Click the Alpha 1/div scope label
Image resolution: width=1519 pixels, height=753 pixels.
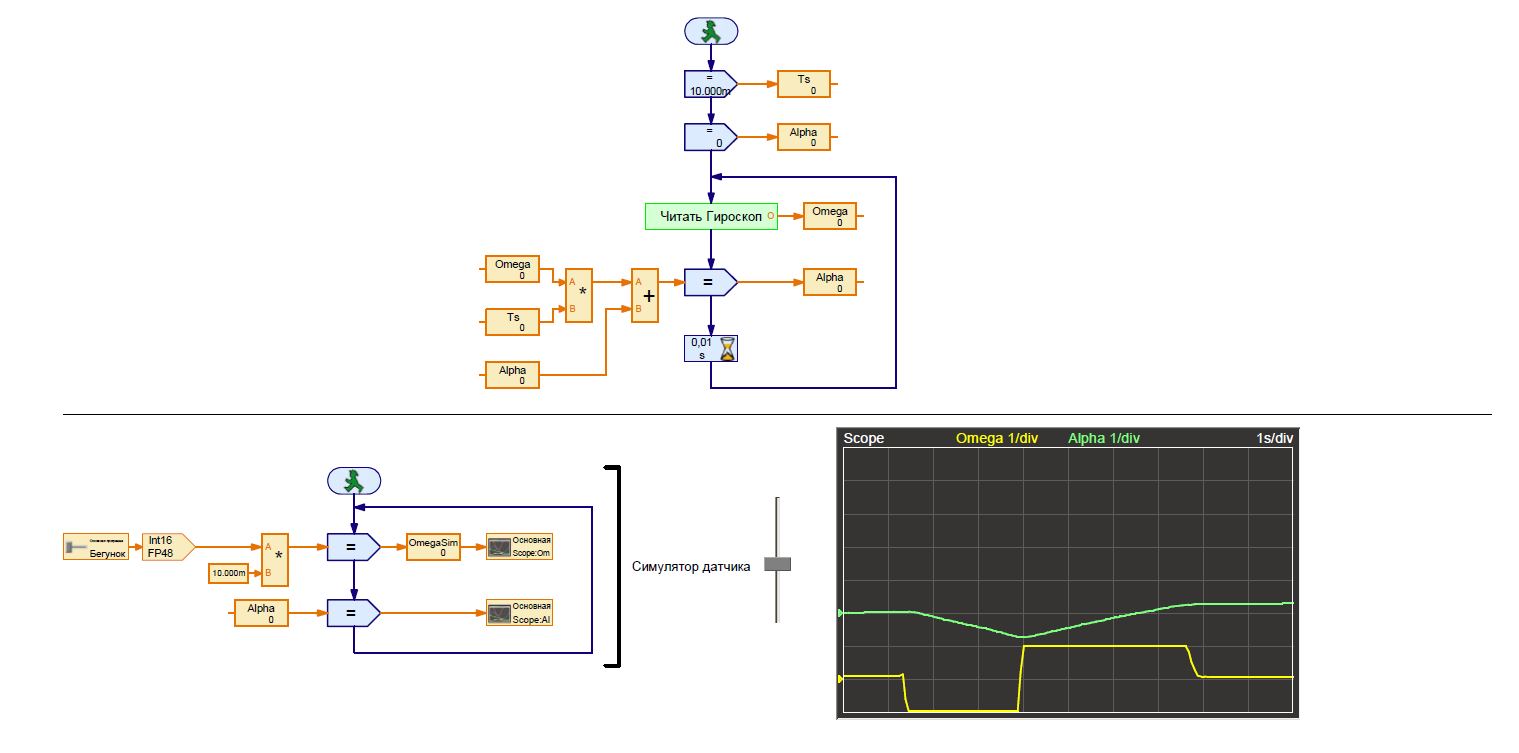[x=1103, y=438]
